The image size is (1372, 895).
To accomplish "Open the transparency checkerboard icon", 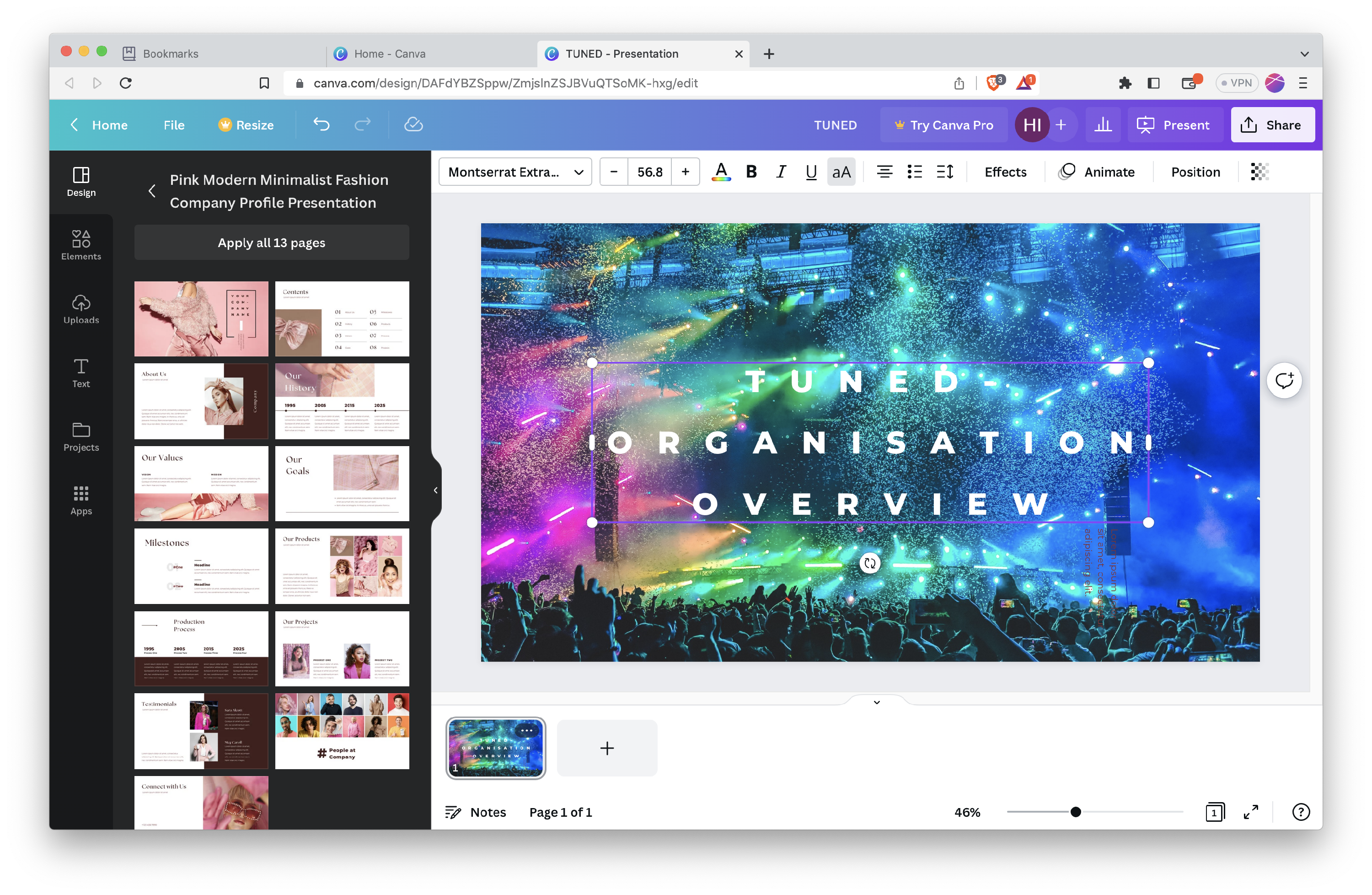I will point(1259,172).
